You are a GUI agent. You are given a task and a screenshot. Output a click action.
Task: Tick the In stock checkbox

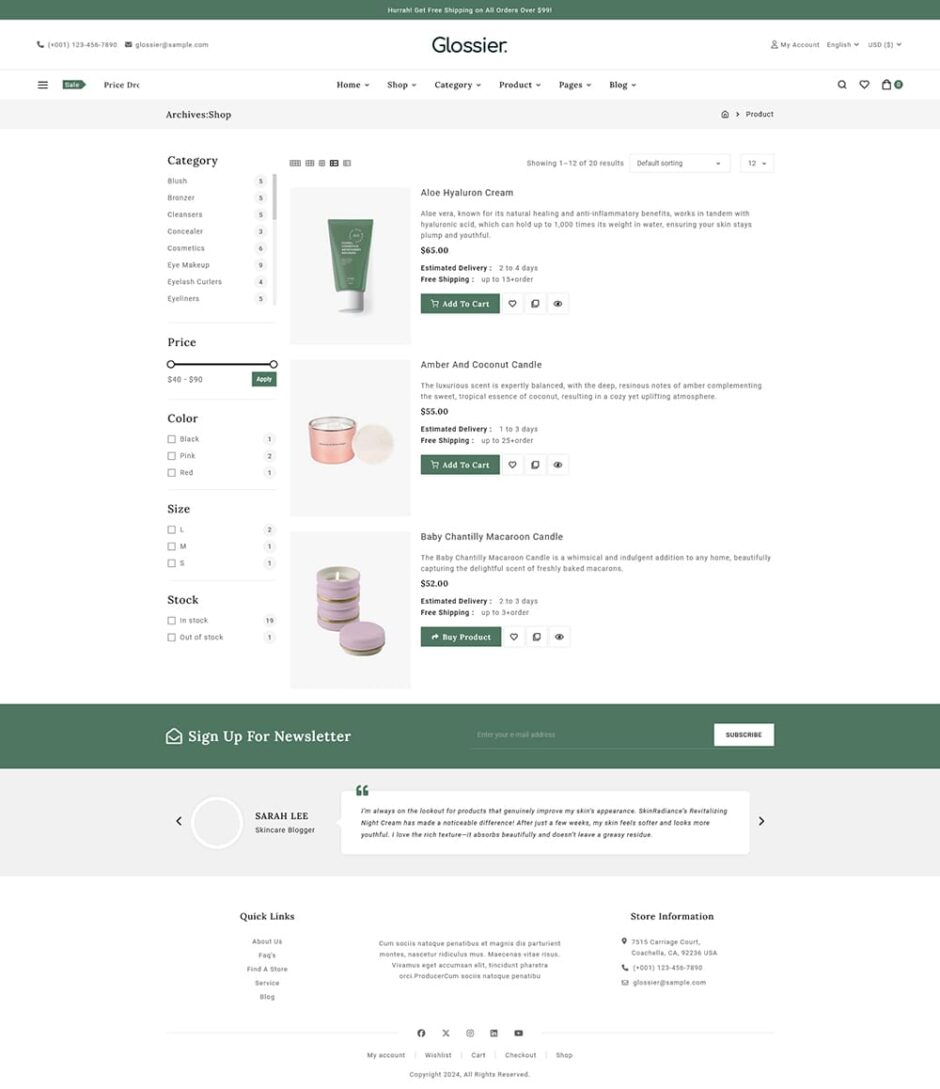[x=172, y=620]
